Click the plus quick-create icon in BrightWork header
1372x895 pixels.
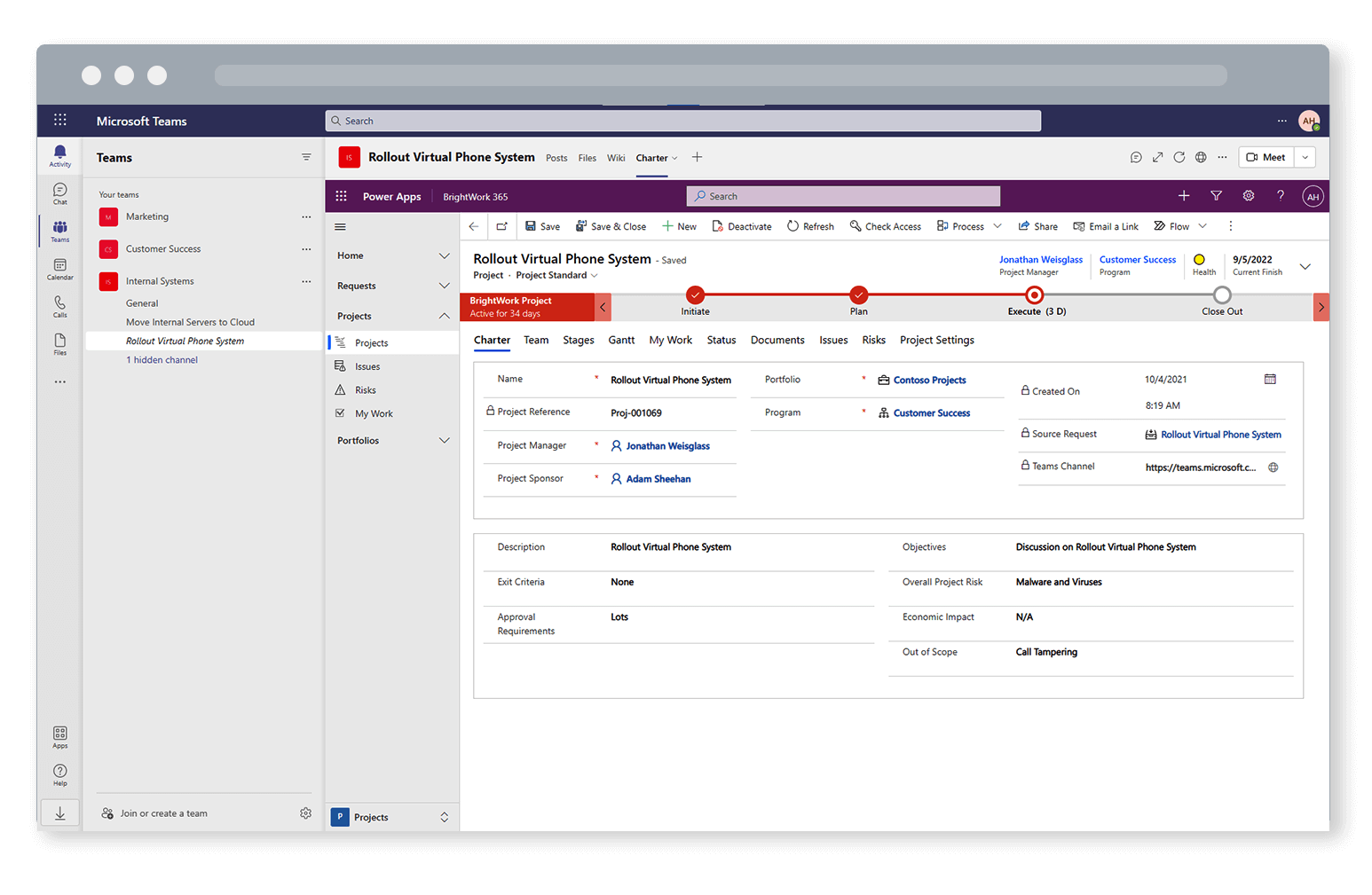[x=1183, y=196]
